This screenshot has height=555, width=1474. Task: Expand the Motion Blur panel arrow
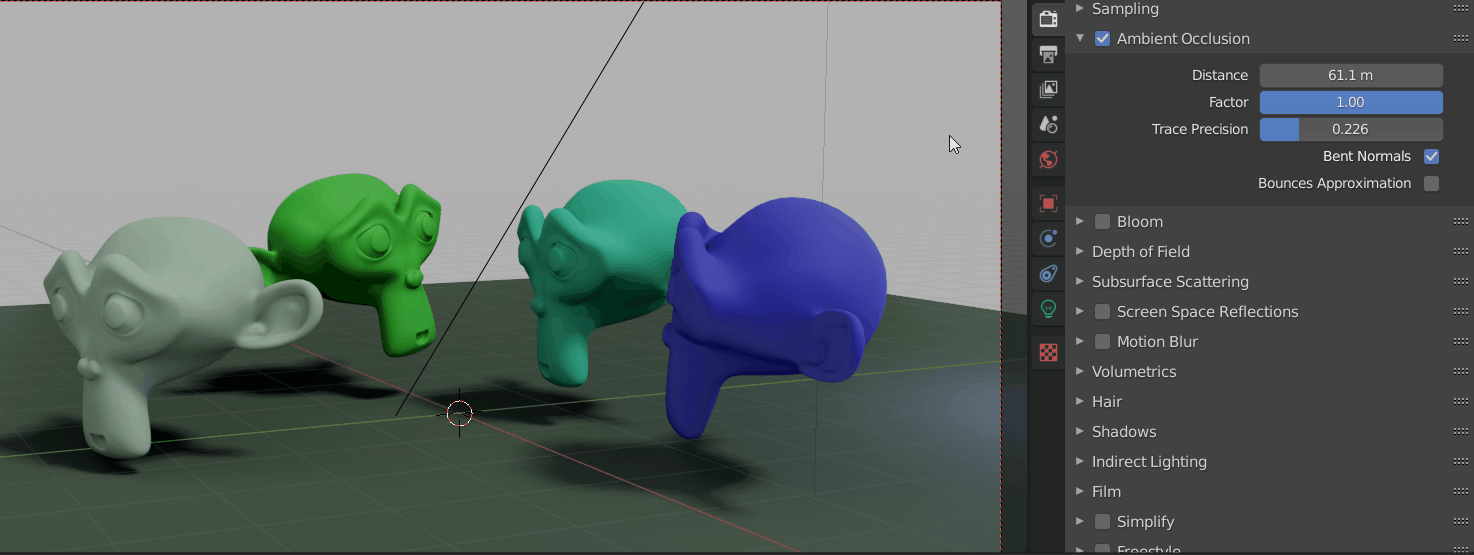click(1080, 342)
